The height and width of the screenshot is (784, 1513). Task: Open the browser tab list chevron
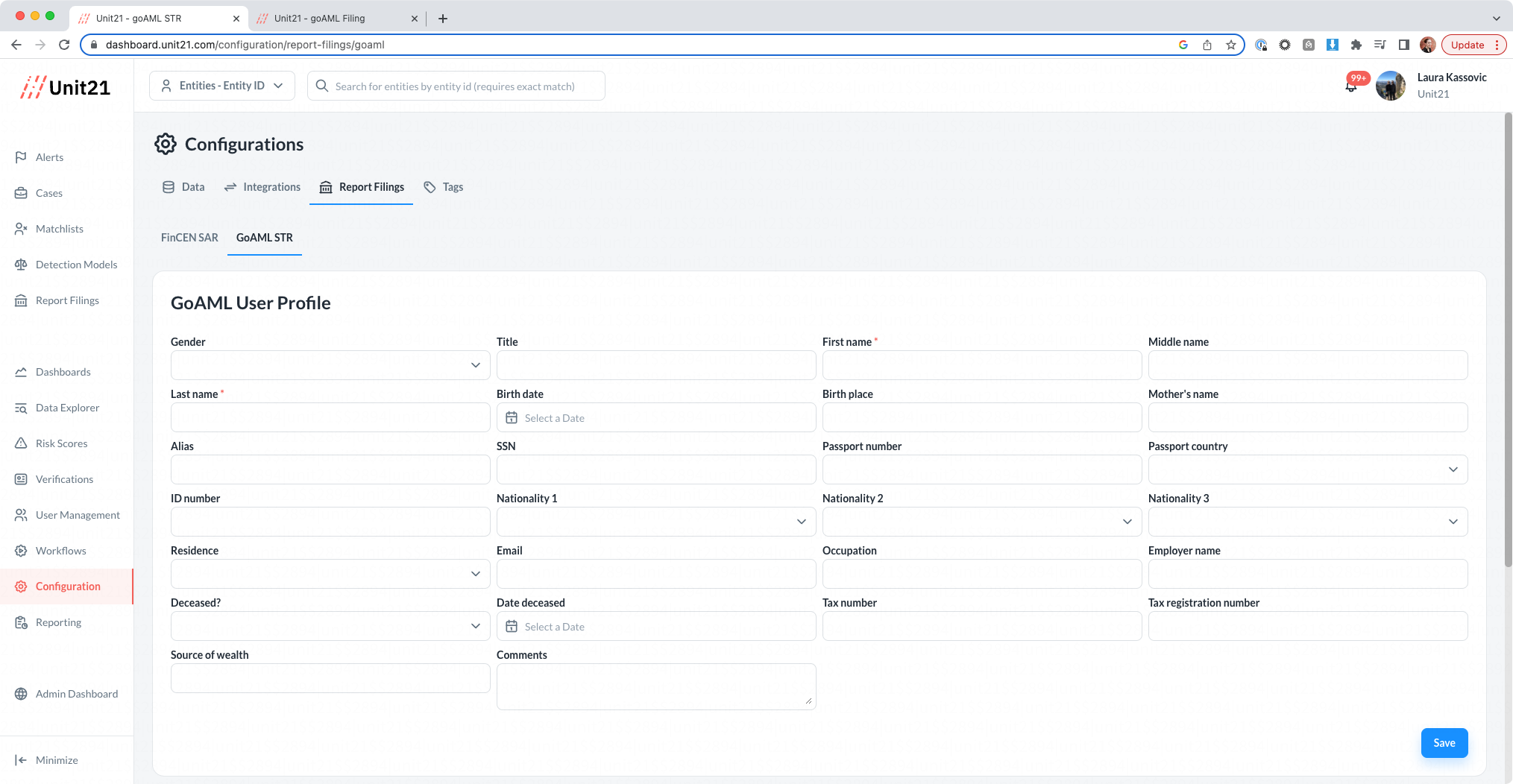point(1497,19)
